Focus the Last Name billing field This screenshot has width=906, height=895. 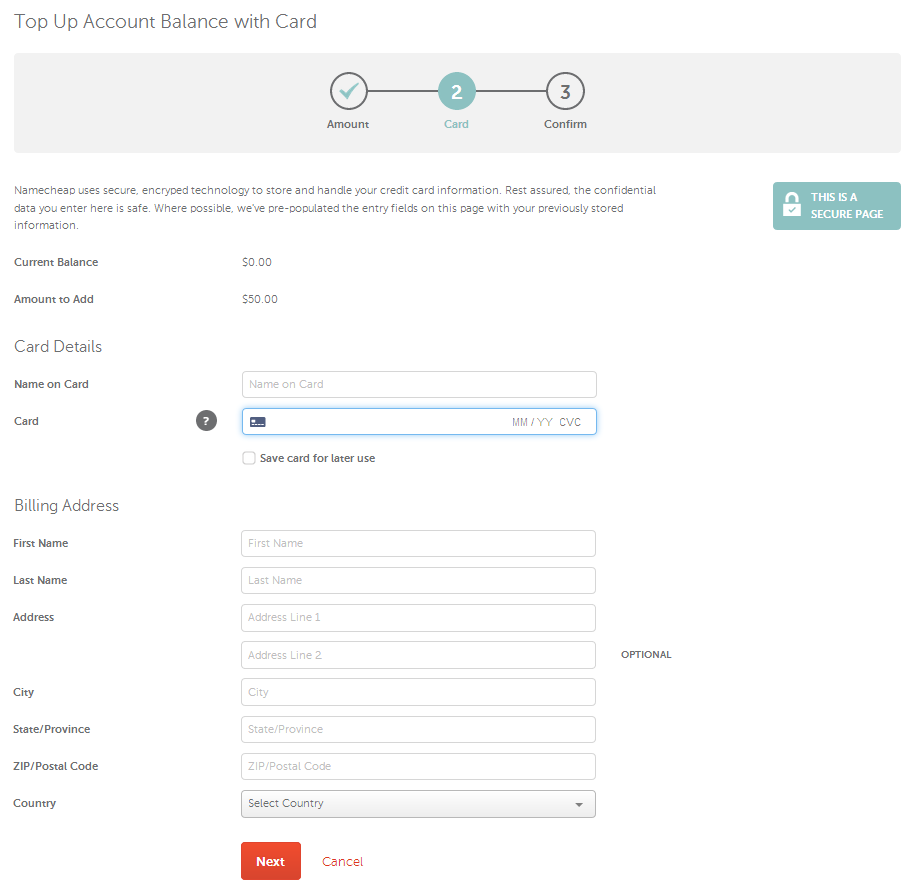(x=418, y=581)
